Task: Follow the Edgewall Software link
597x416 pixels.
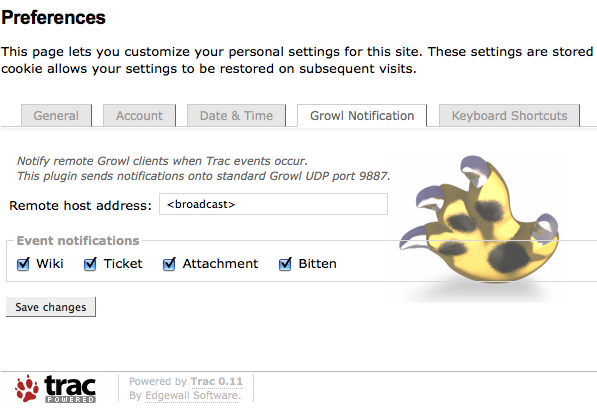Action: tap(193, 395)
